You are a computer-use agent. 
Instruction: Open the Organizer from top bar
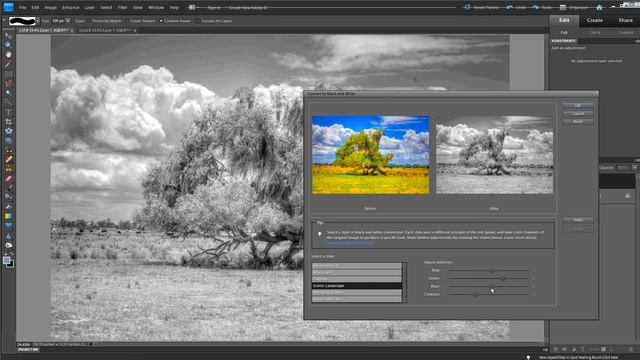[575, 7]
